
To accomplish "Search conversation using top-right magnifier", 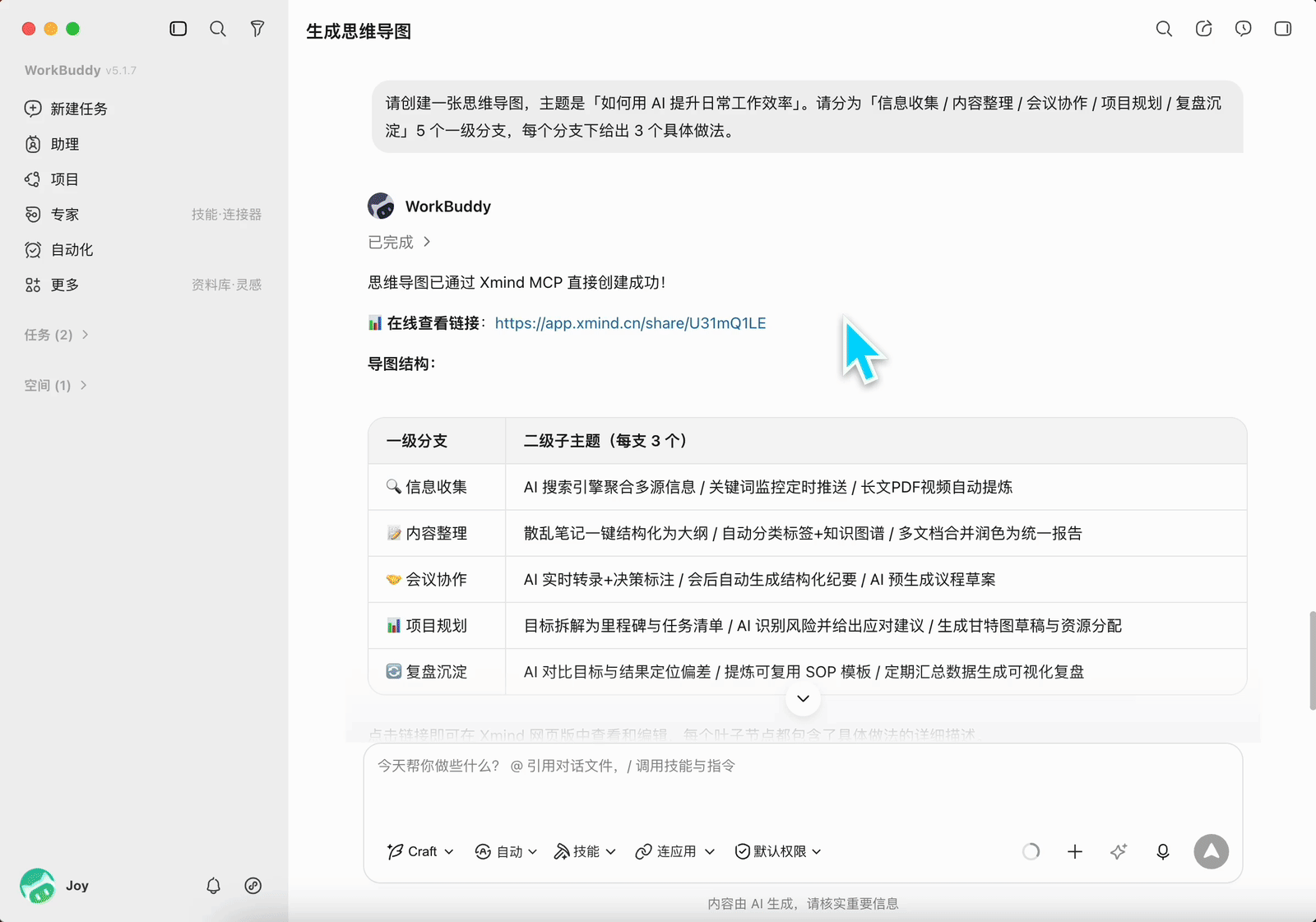I will [x=1164, y=29].
